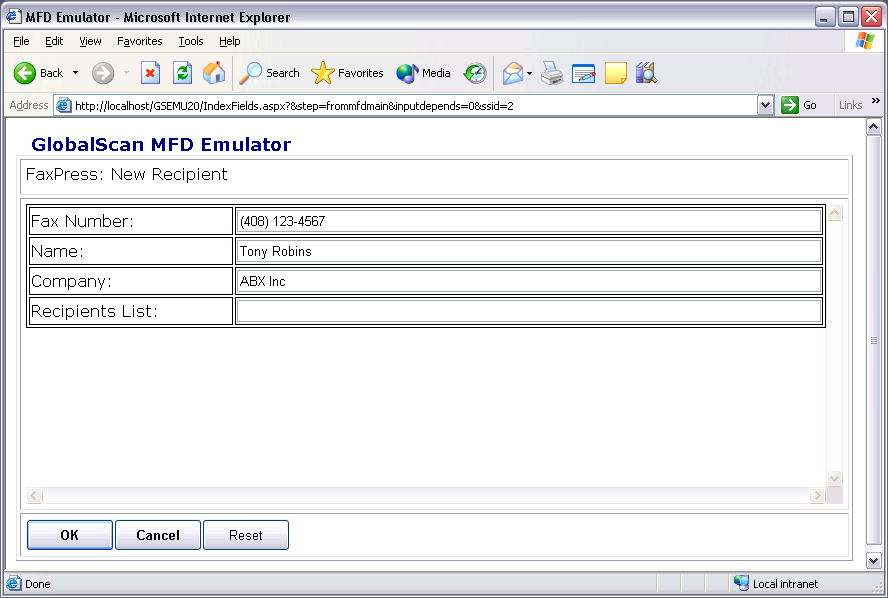
Task: Click the Internet Explorer title bar icon
Action: tap(14, 16)
